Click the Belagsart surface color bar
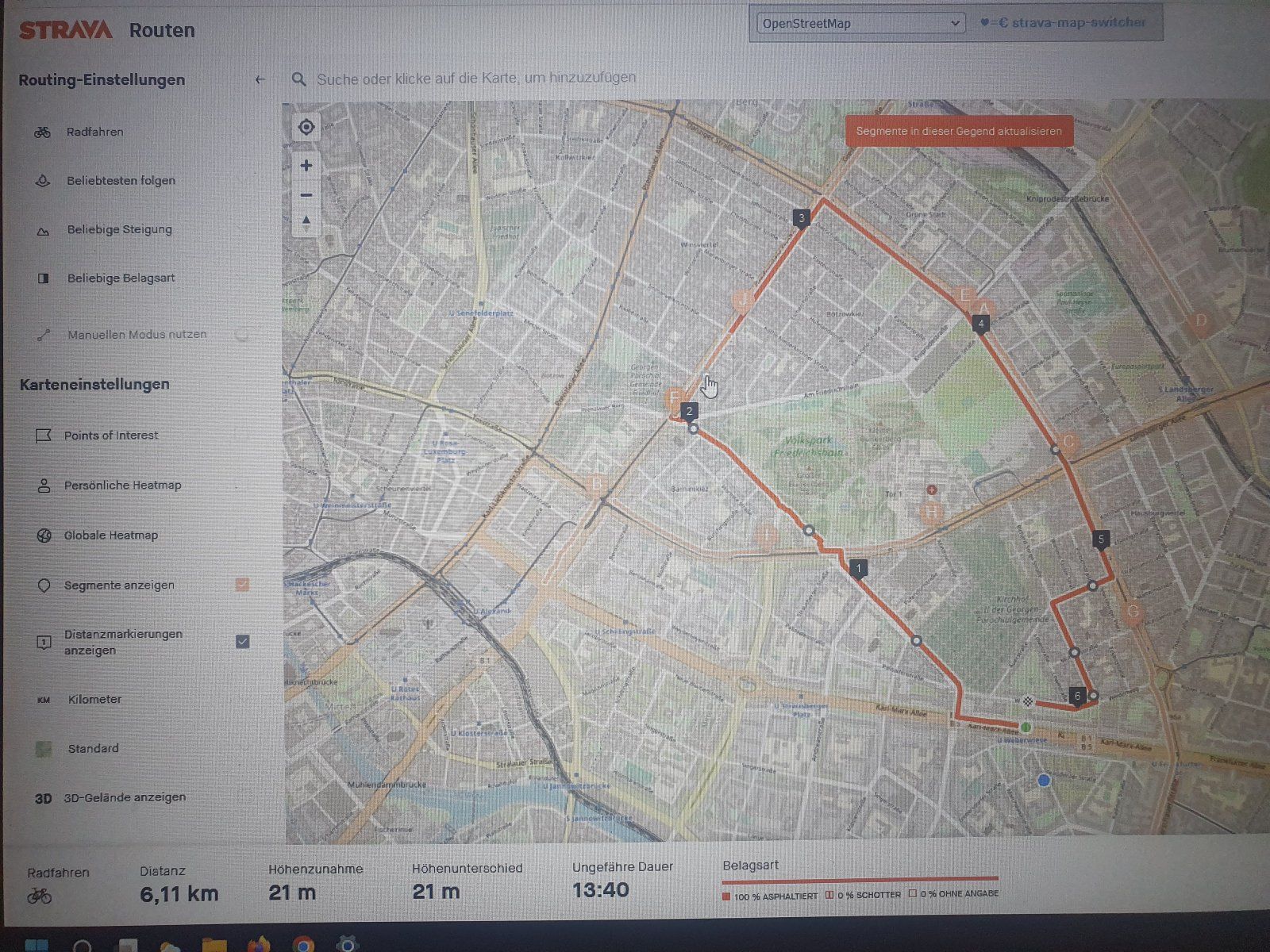 pyautogui.click(x=860, y=879)
